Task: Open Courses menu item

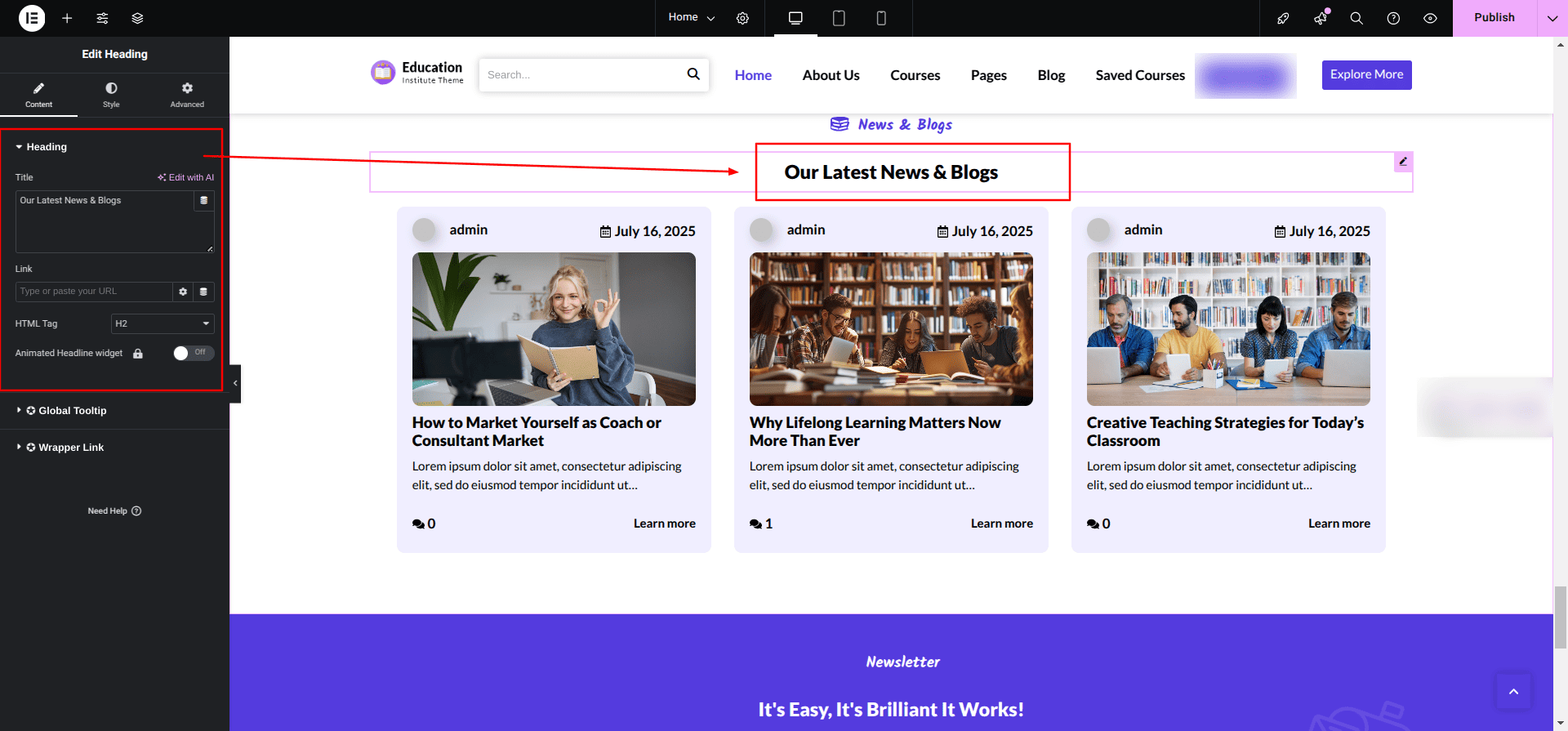Action: tap(915, 75)
